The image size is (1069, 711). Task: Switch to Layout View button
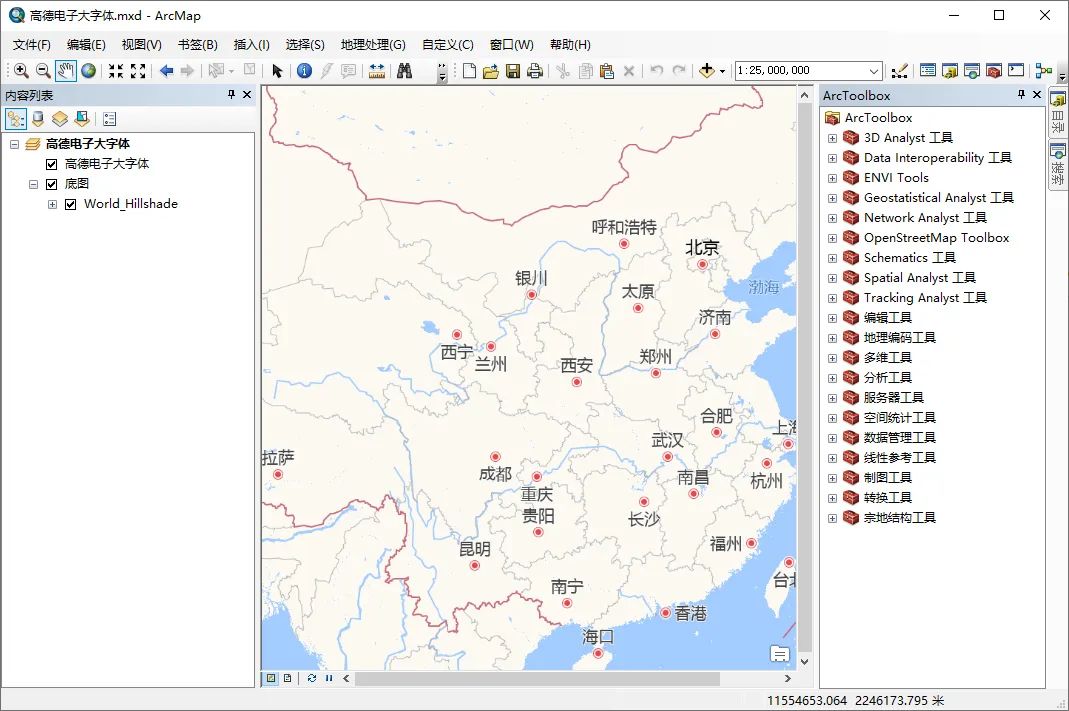(x=287, y=678)
